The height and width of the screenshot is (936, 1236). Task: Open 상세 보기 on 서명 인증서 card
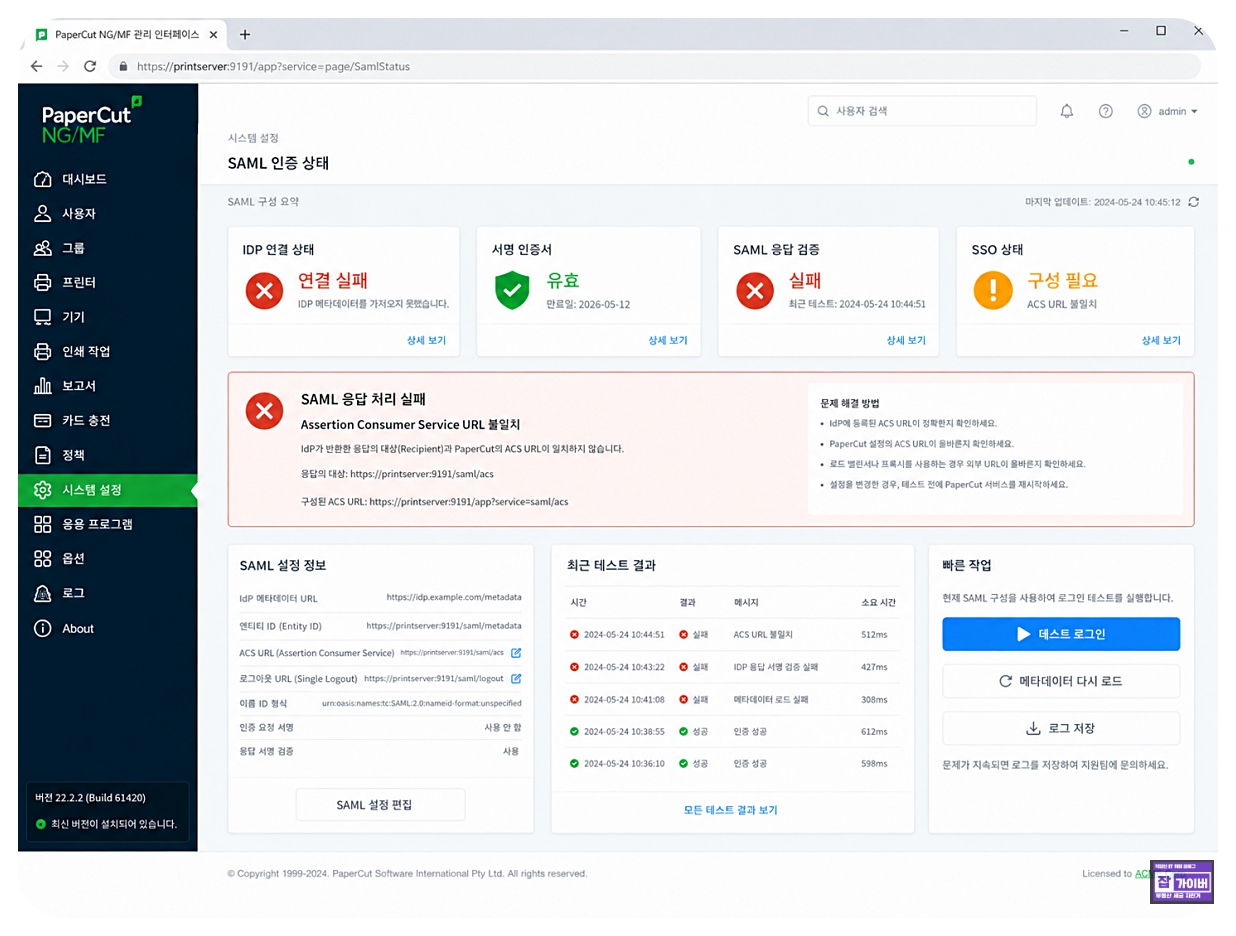tap(668, 340)
